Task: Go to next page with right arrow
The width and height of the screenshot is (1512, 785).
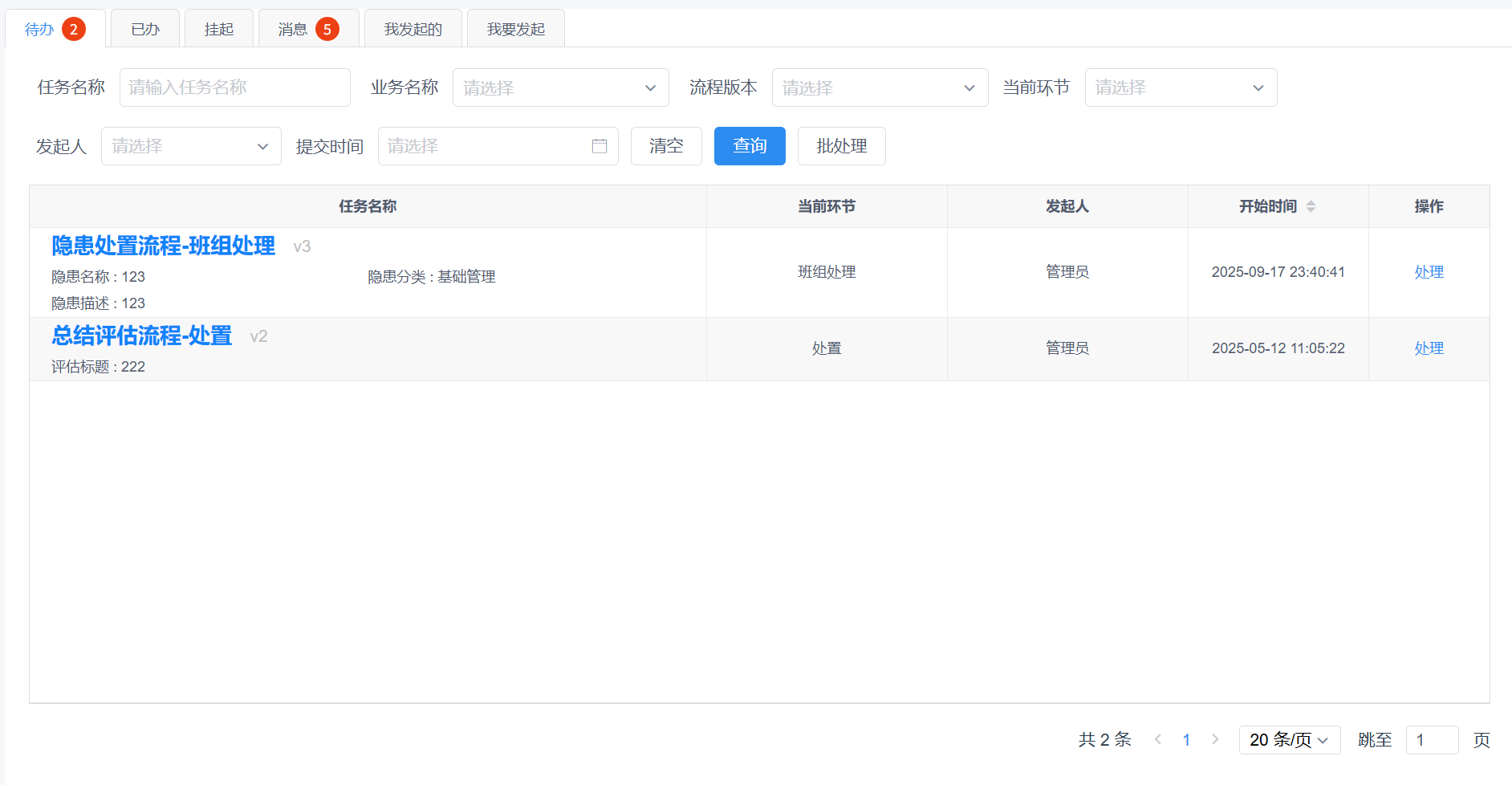Action: pyautogui.click(x=1216, y=739)
